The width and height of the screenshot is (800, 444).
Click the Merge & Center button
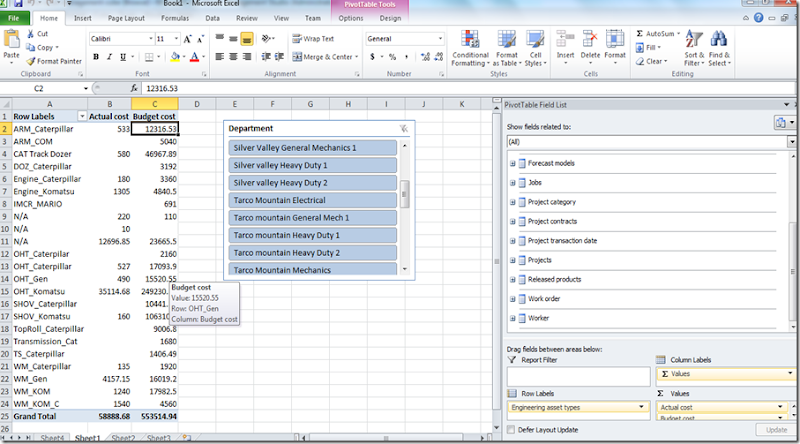(323, 57)
